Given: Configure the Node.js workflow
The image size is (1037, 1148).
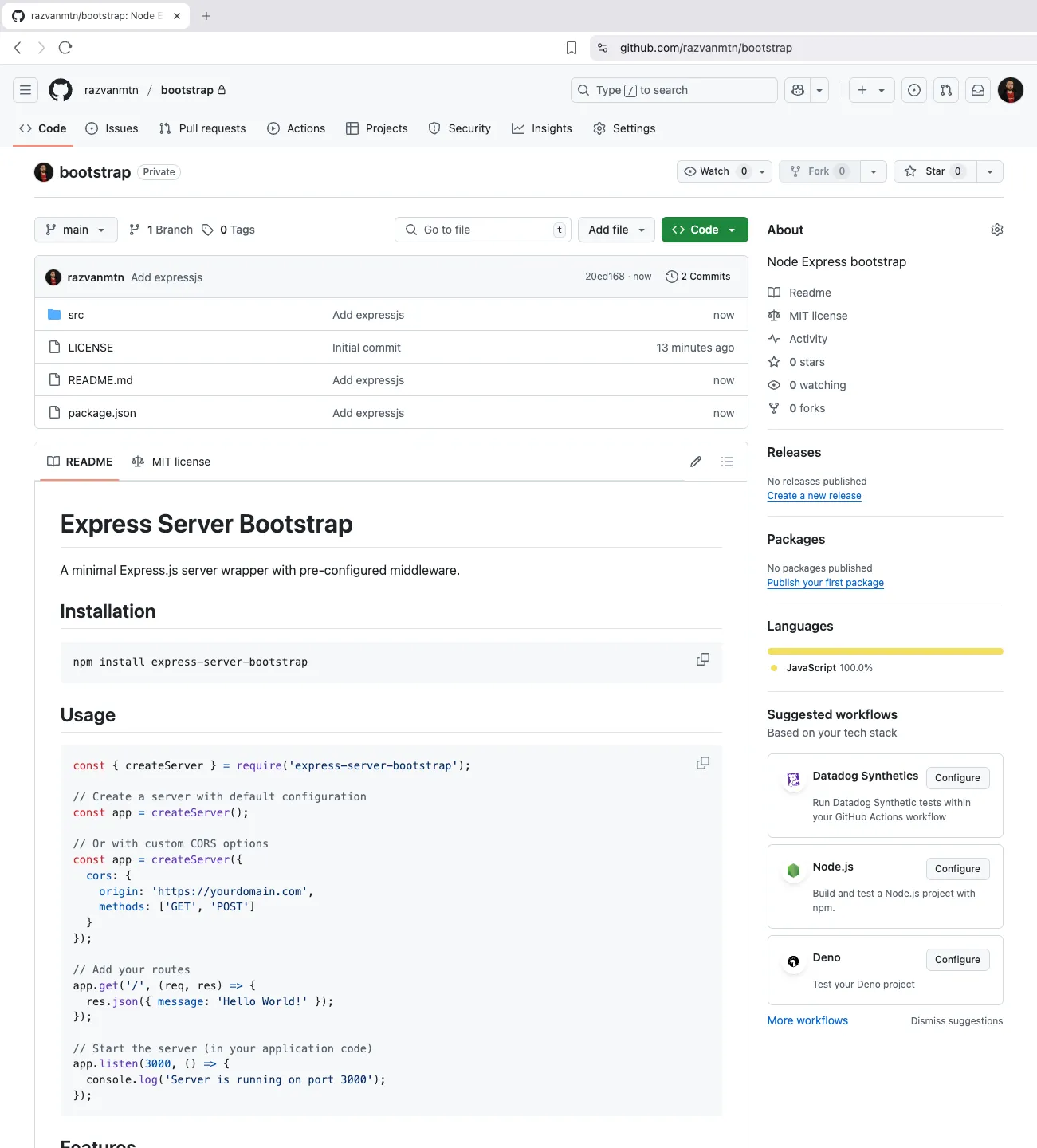Looking at the screenshot, I should (x=957, y=869).
